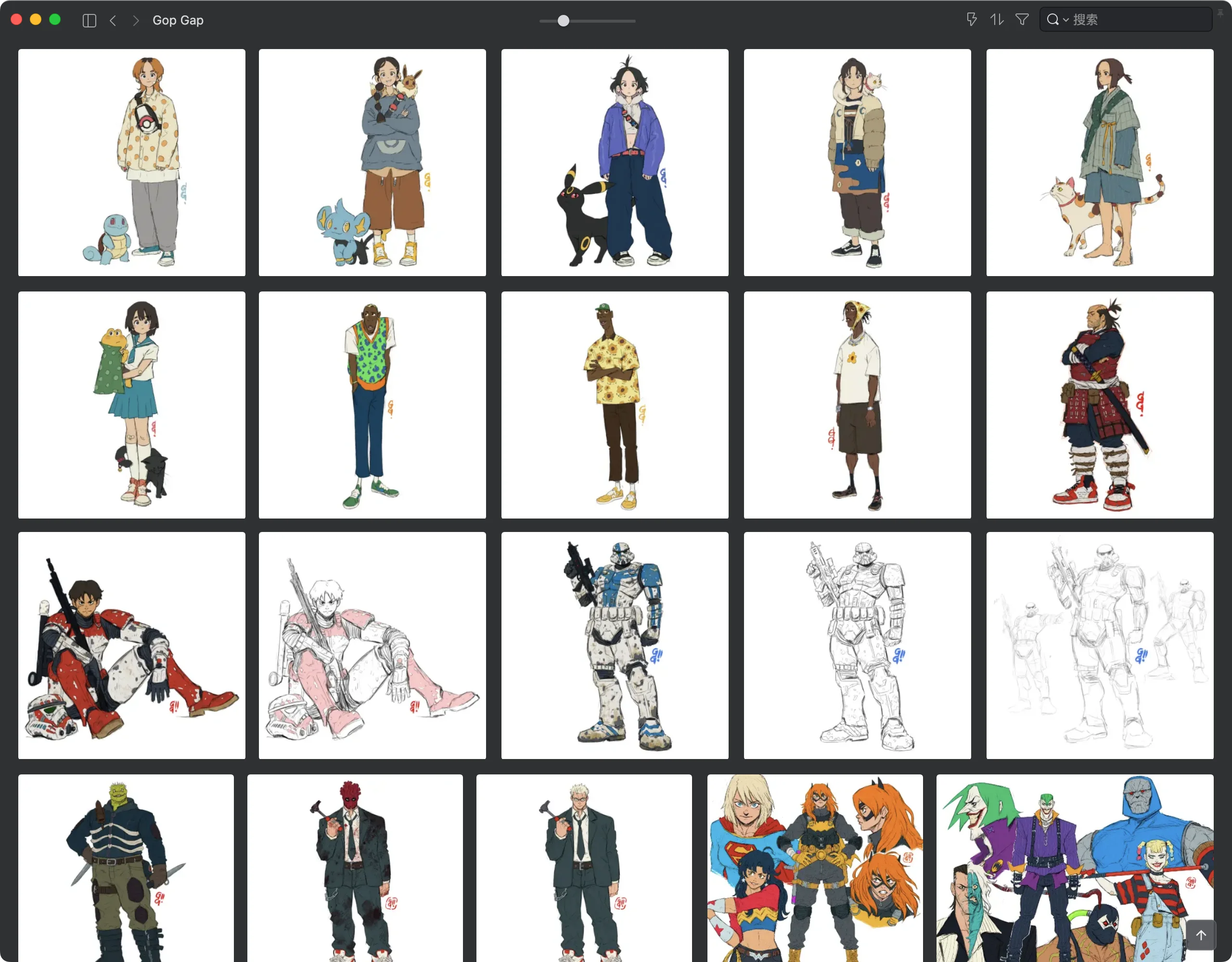Expand the search scope dropdown chevron

(1065, 20)
